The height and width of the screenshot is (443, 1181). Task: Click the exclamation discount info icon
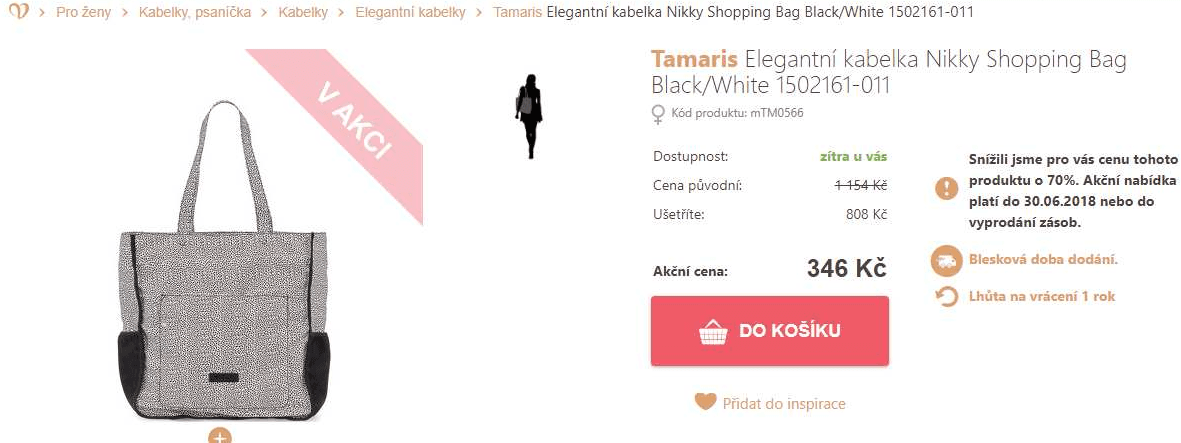tap(947, 188)
